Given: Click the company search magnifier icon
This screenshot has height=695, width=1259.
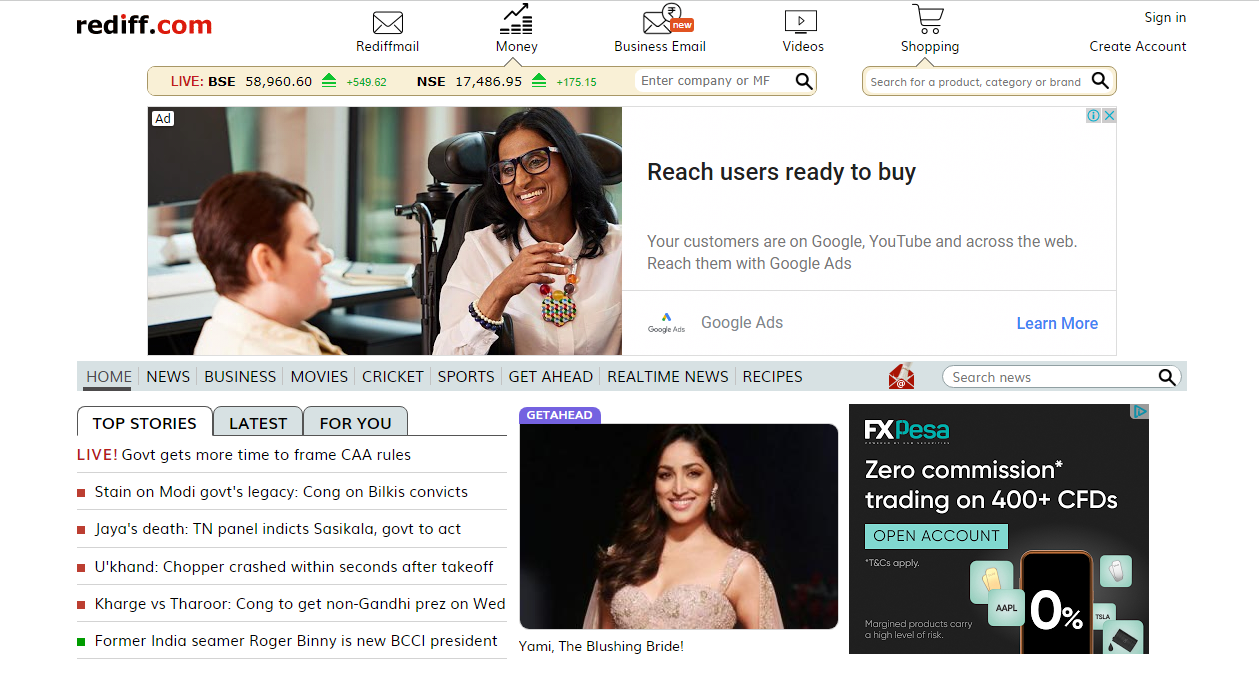Looking at the screenshot, I should (804, 81).
